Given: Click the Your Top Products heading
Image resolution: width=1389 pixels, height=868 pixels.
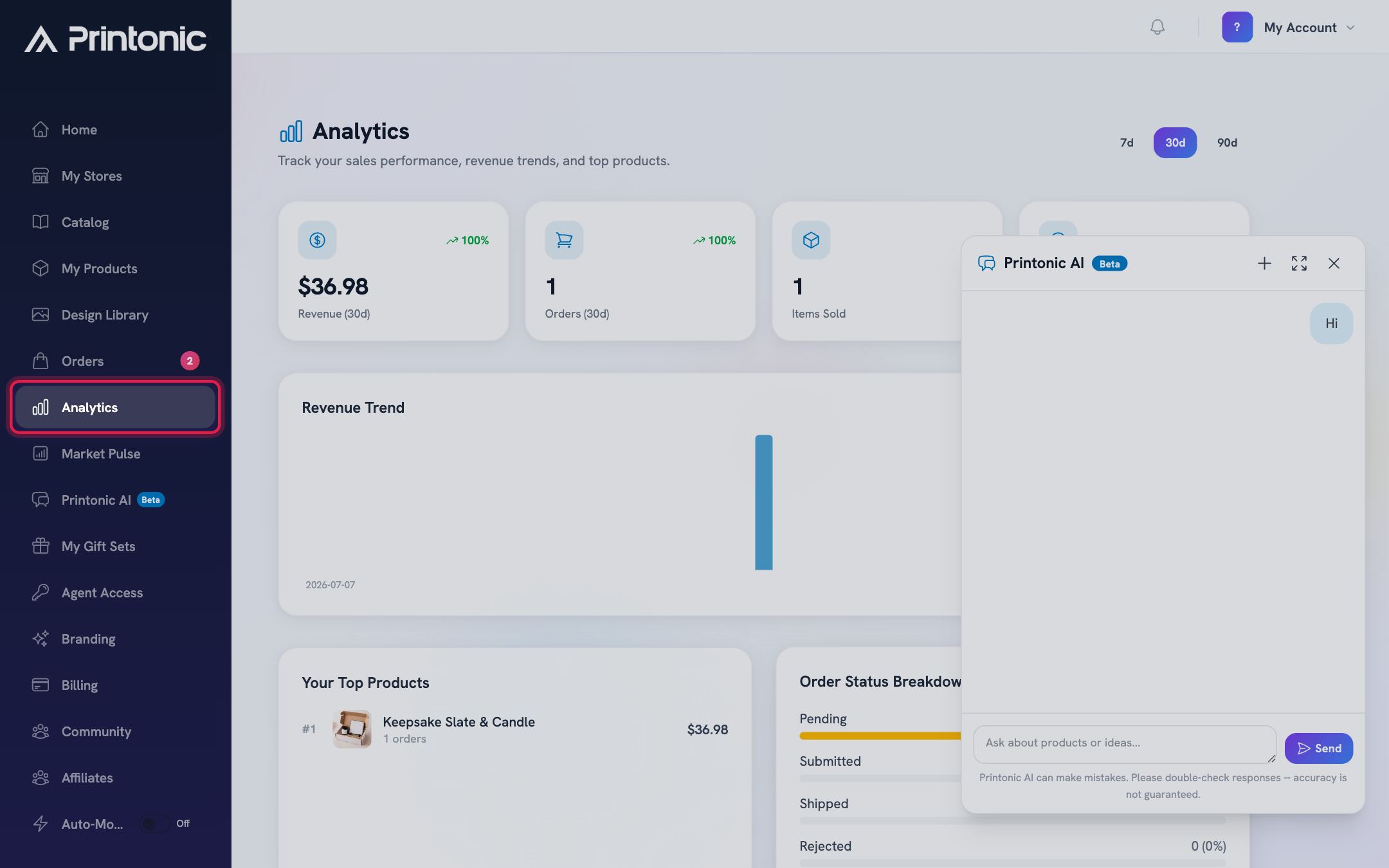Looking at the screenshot, I should pyautogui.click(x=365, y=683).
